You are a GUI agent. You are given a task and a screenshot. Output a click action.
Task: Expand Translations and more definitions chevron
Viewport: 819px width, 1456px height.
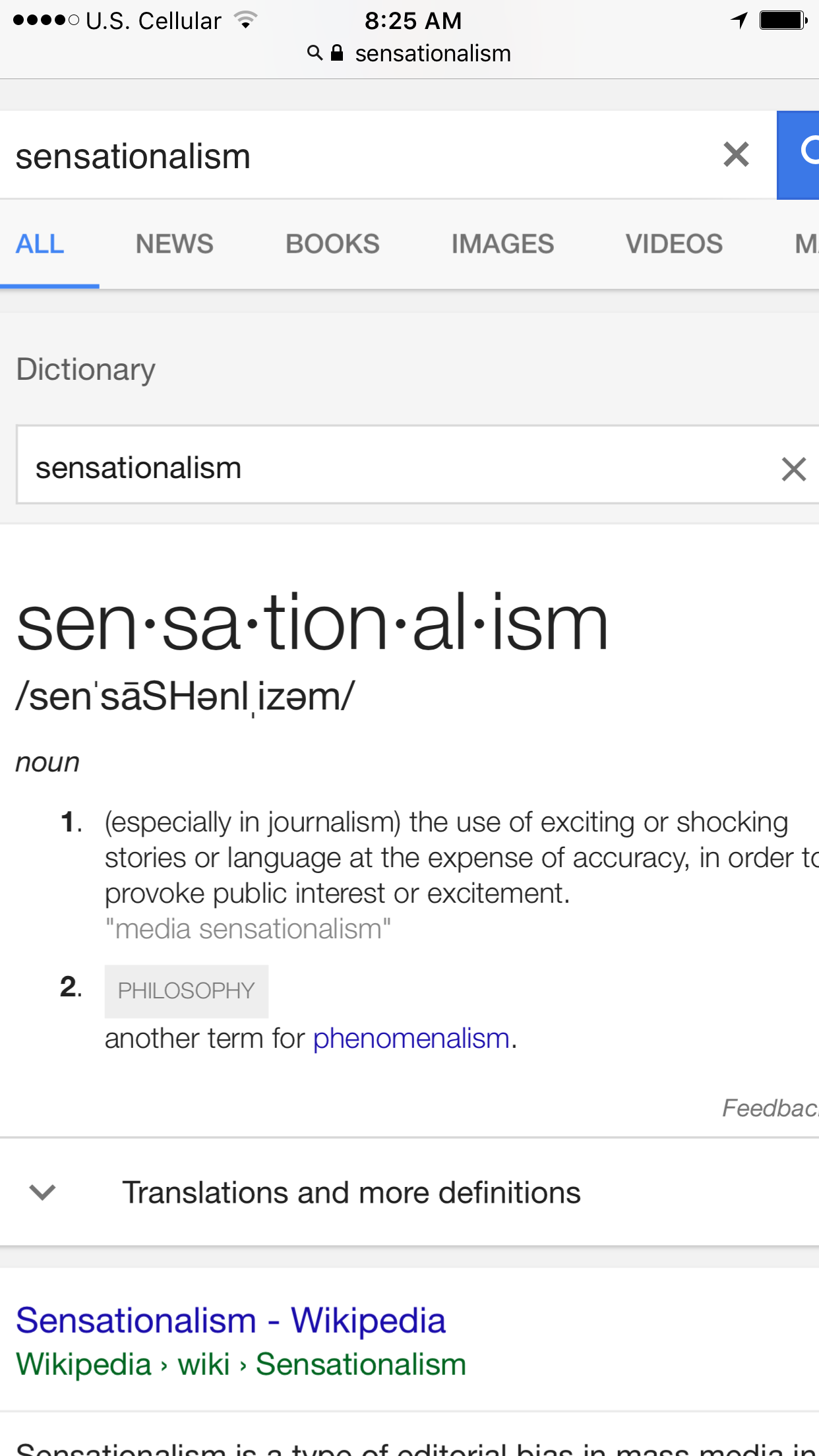(x=43, y=1192)
